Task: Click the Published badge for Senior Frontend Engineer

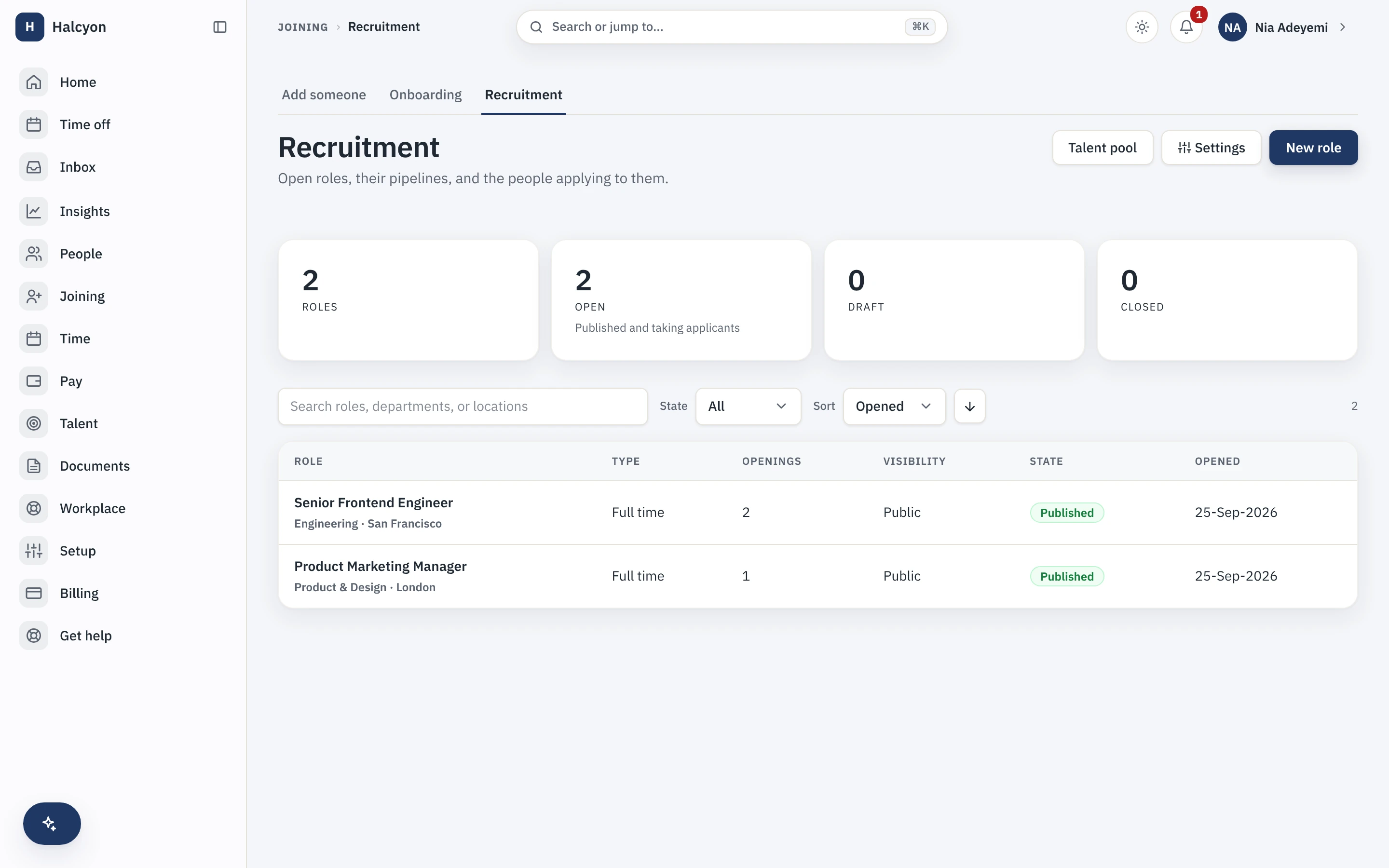Action: [x=1066, y=513]
